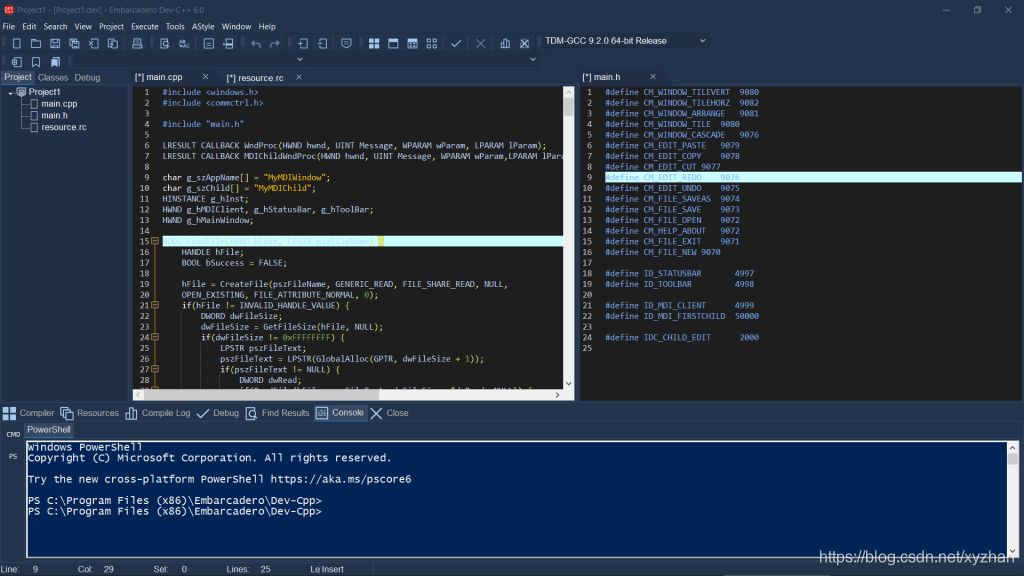
Task: Click the Toggle Comment icon
Action: (x=346, y=44)
